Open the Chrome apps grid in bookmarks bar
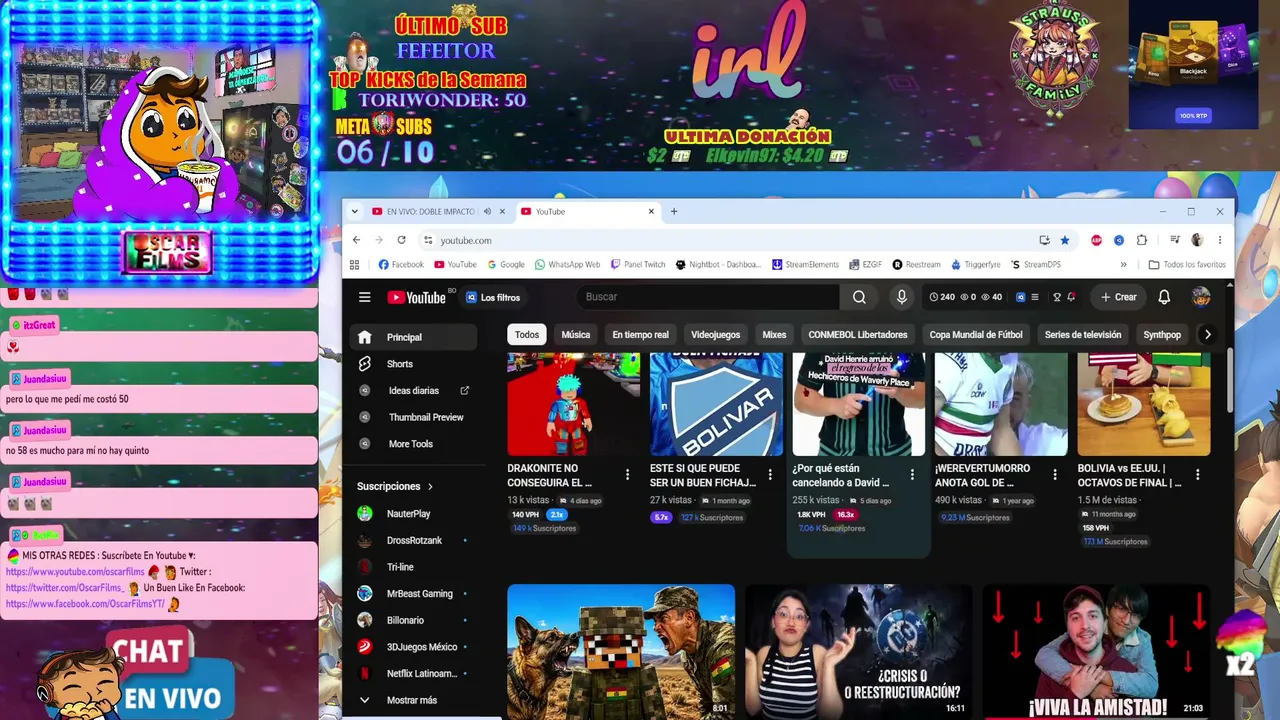1280x720 pixels. click(354, 265)
